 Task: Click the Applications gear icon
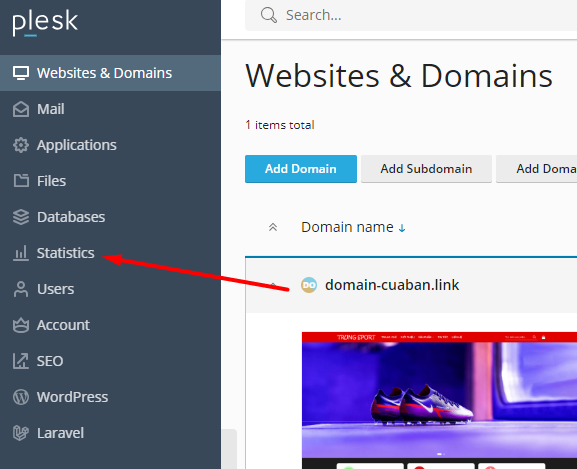click(21, 145)
